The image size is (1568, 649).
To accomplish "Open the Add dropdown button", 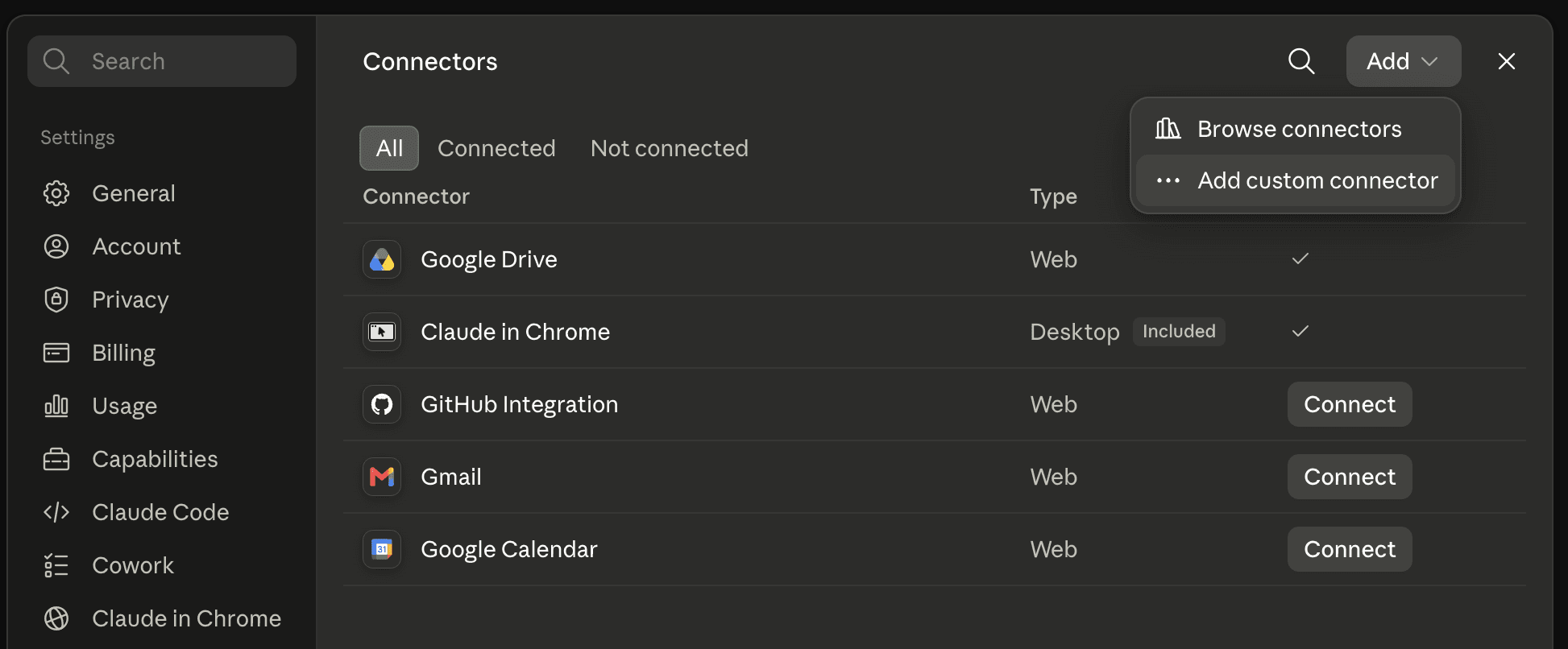I will (x=1403, y=61).
